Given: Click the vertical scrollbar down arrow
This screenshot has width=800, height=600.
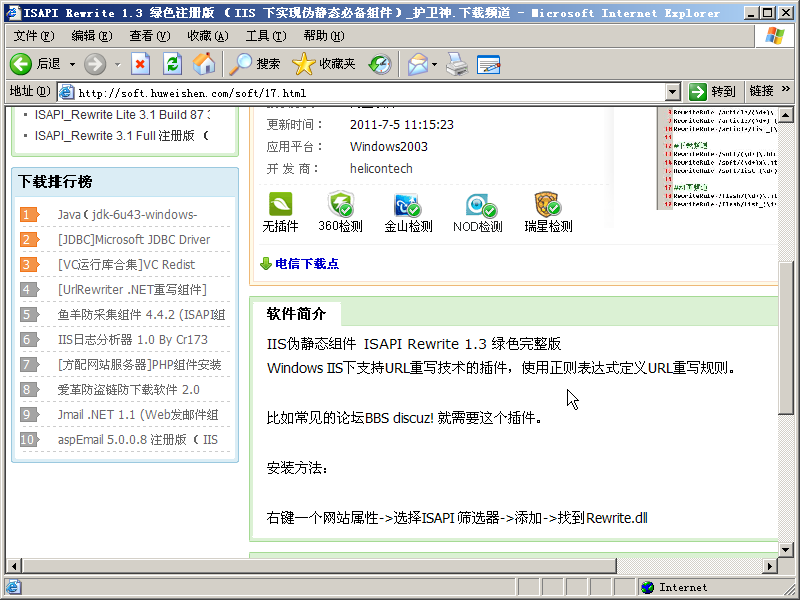Looking at the screenshot, I should pyautogui.click(x=785, y=549).
